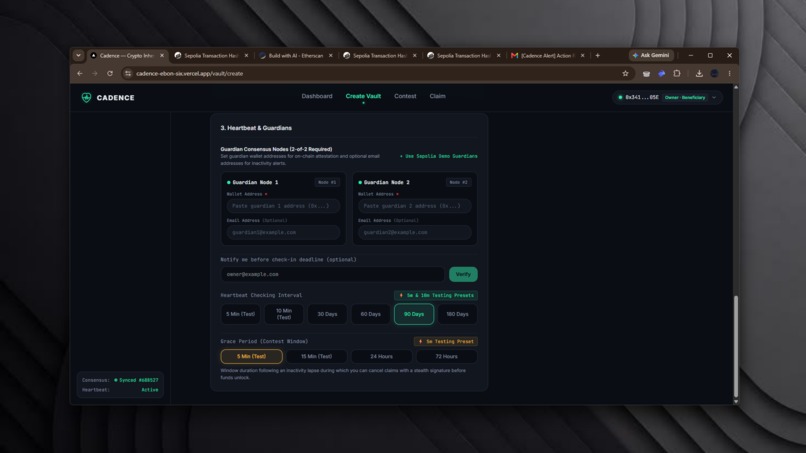The width and height of the screenshot is (806, 453).
Task: Apply the 5m Testing Preset for grace period
Action: click(x=446, y=341)
